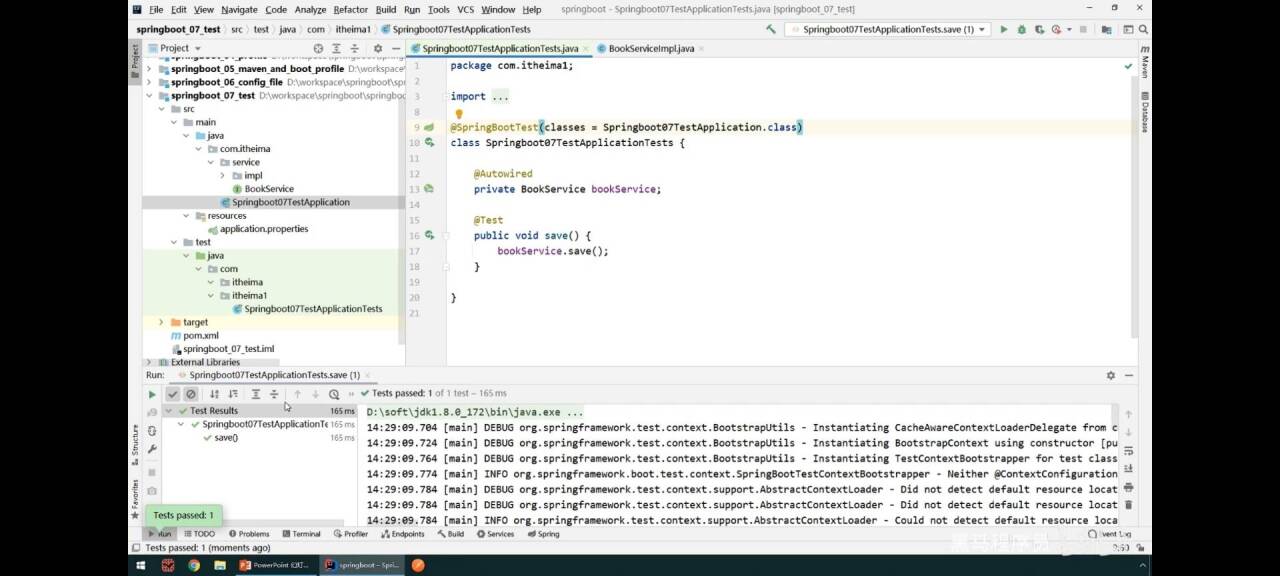
Task: Sort tests by duration in Run toolbar
Action: pyautogui.click(x=233, y=394)
